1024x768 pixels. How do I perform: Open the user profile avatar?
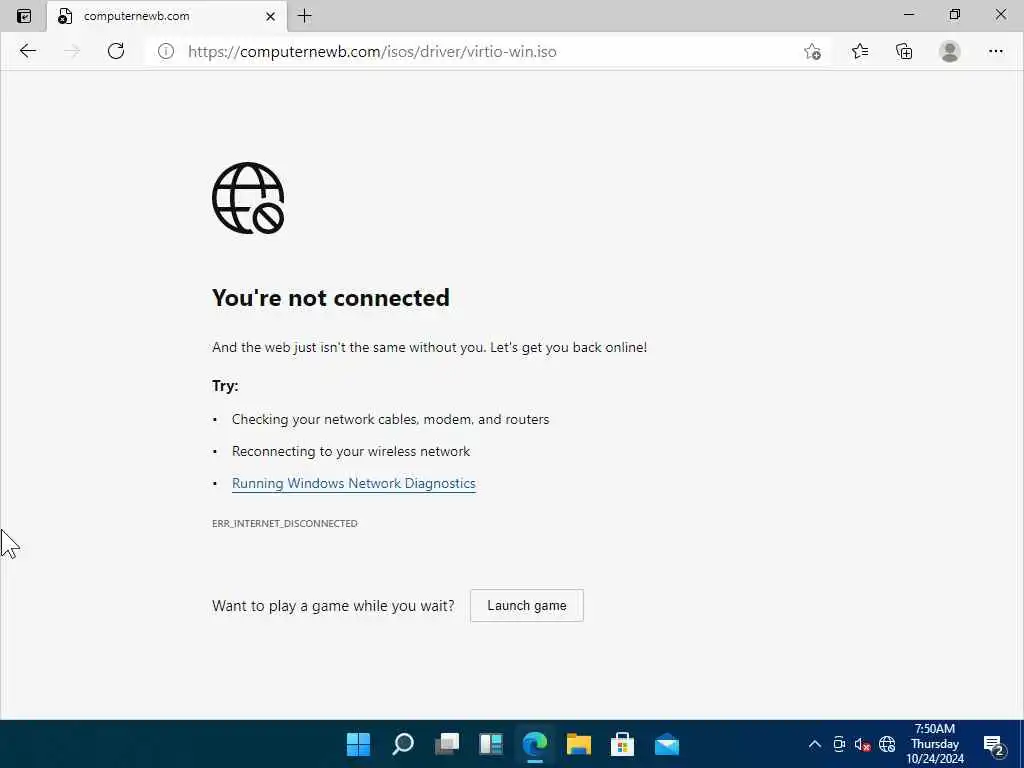click(x=950, y=51)
